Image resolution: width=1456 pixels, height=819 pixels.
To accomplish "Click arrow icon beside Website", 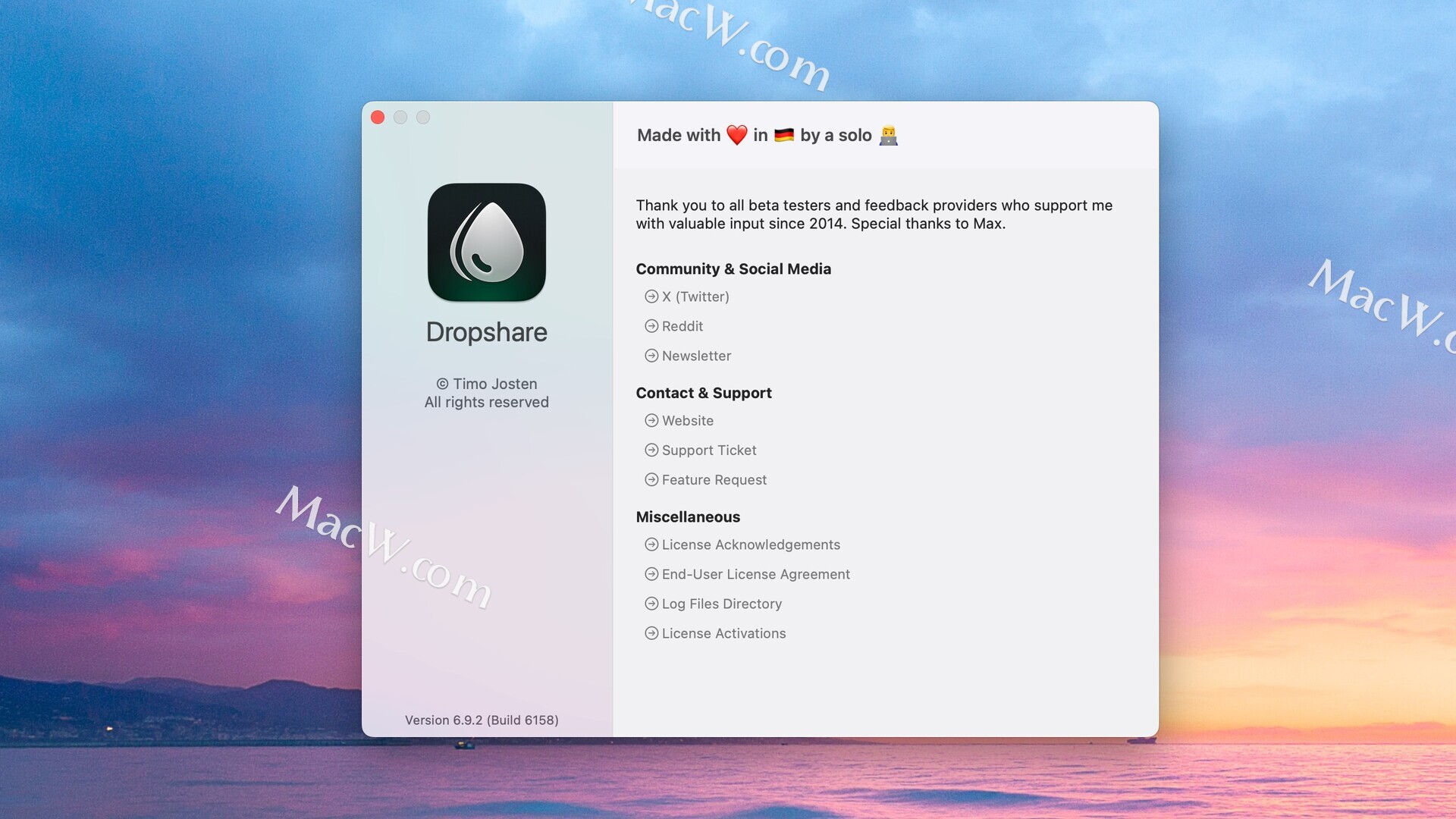I will pos(651,420).
